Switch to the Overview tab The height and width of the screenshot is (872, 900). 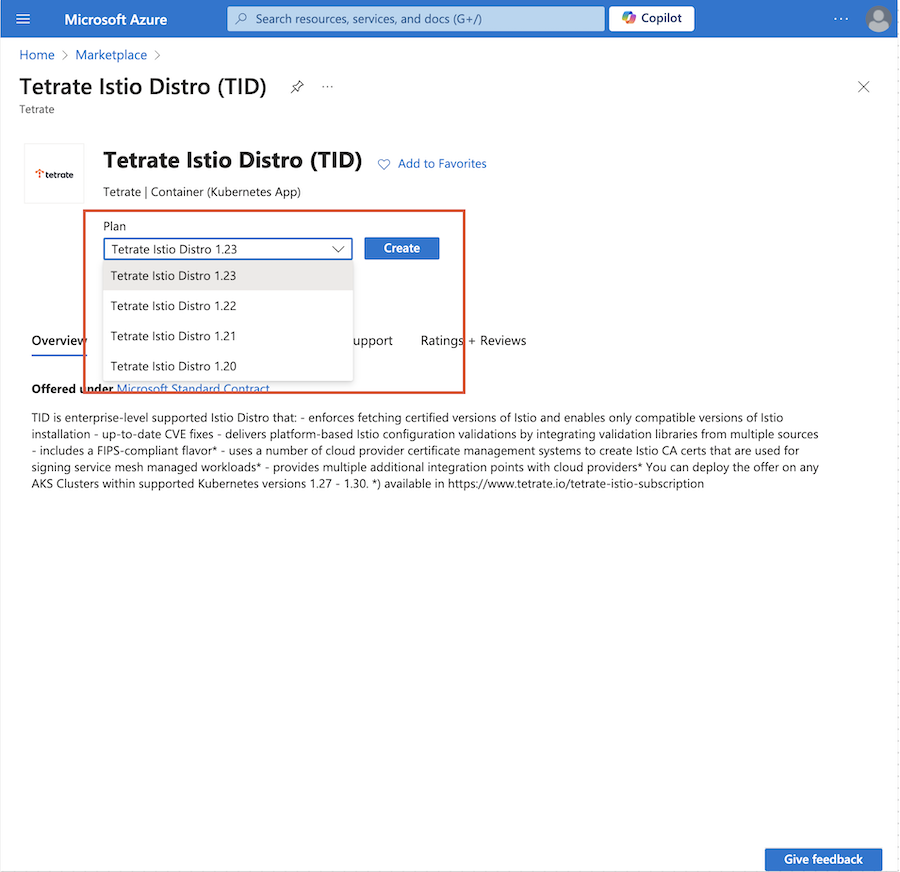click(59, 341)
